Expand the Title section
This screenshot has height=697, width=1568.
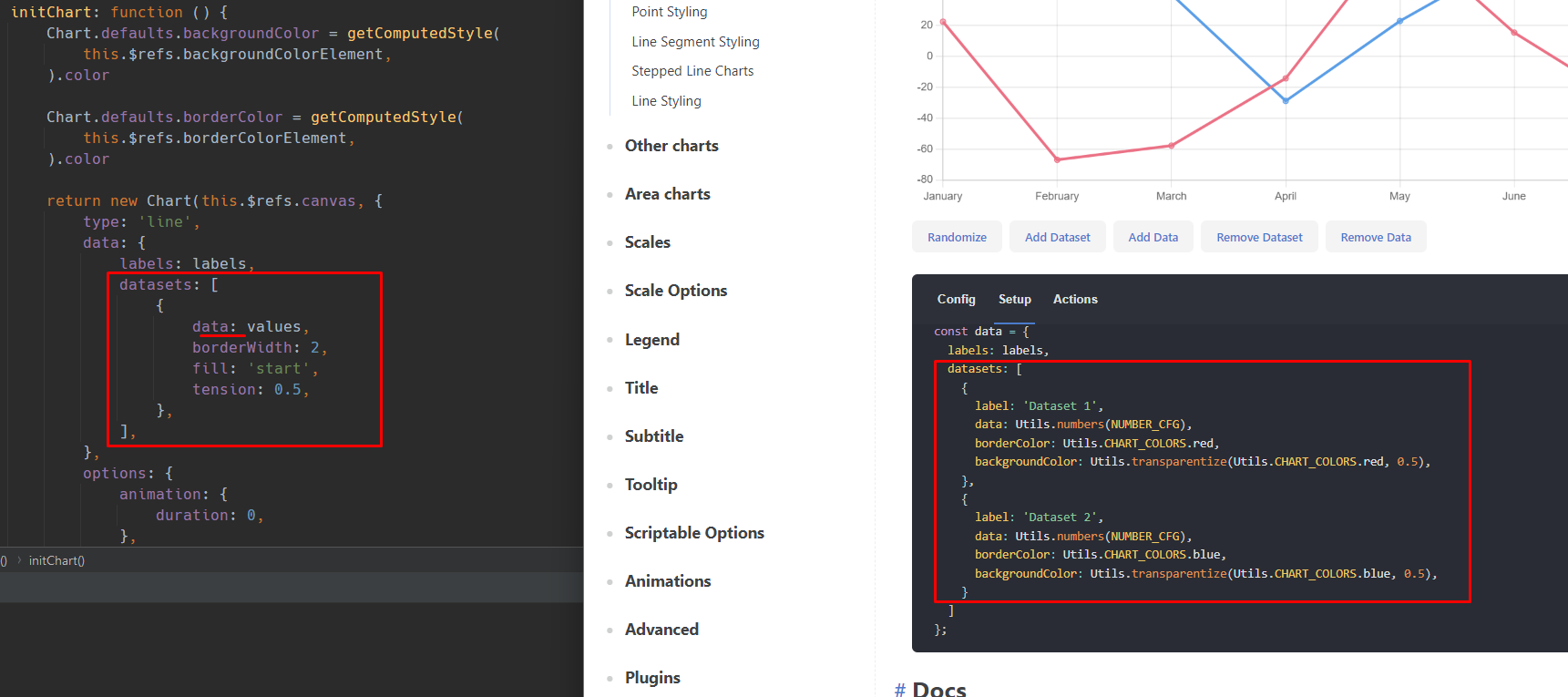(641, 388)
